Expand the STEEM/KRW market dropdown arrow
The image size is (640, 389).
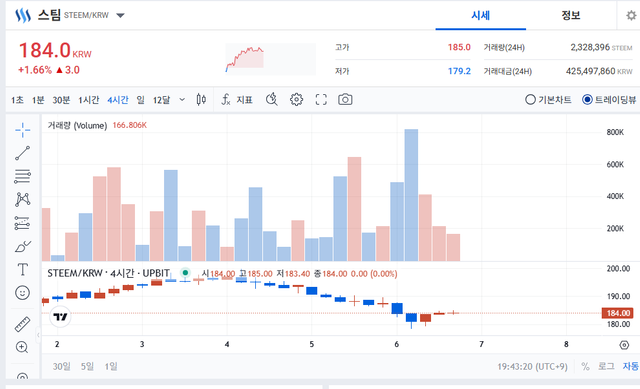(x=120, y=16)
